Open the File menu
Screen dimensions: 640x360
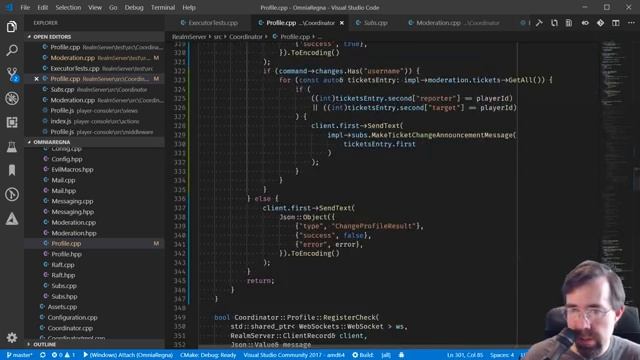[x=25, y=7]
